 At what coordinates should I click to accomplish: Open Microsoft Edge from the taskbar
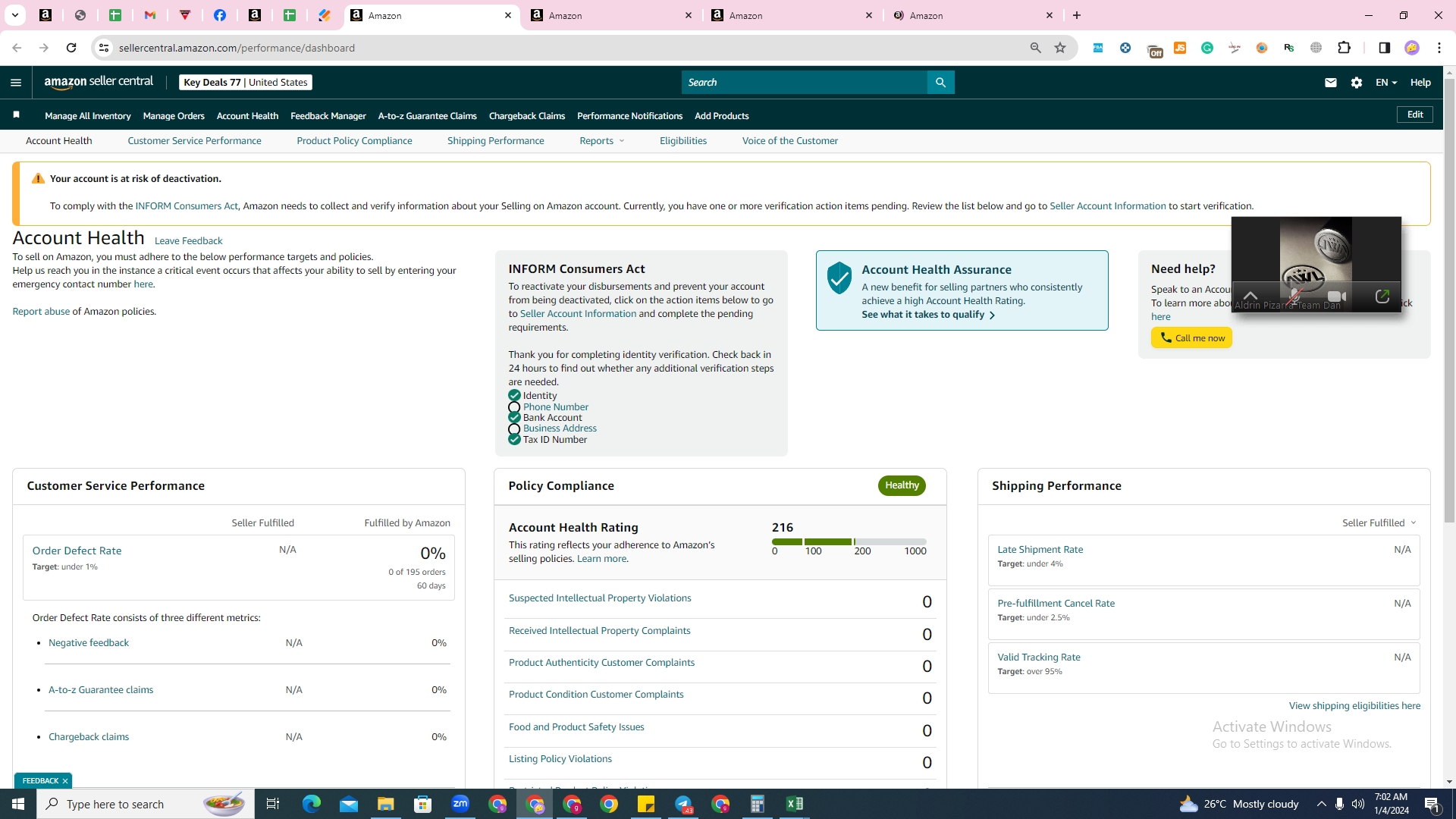pos(312,804)
